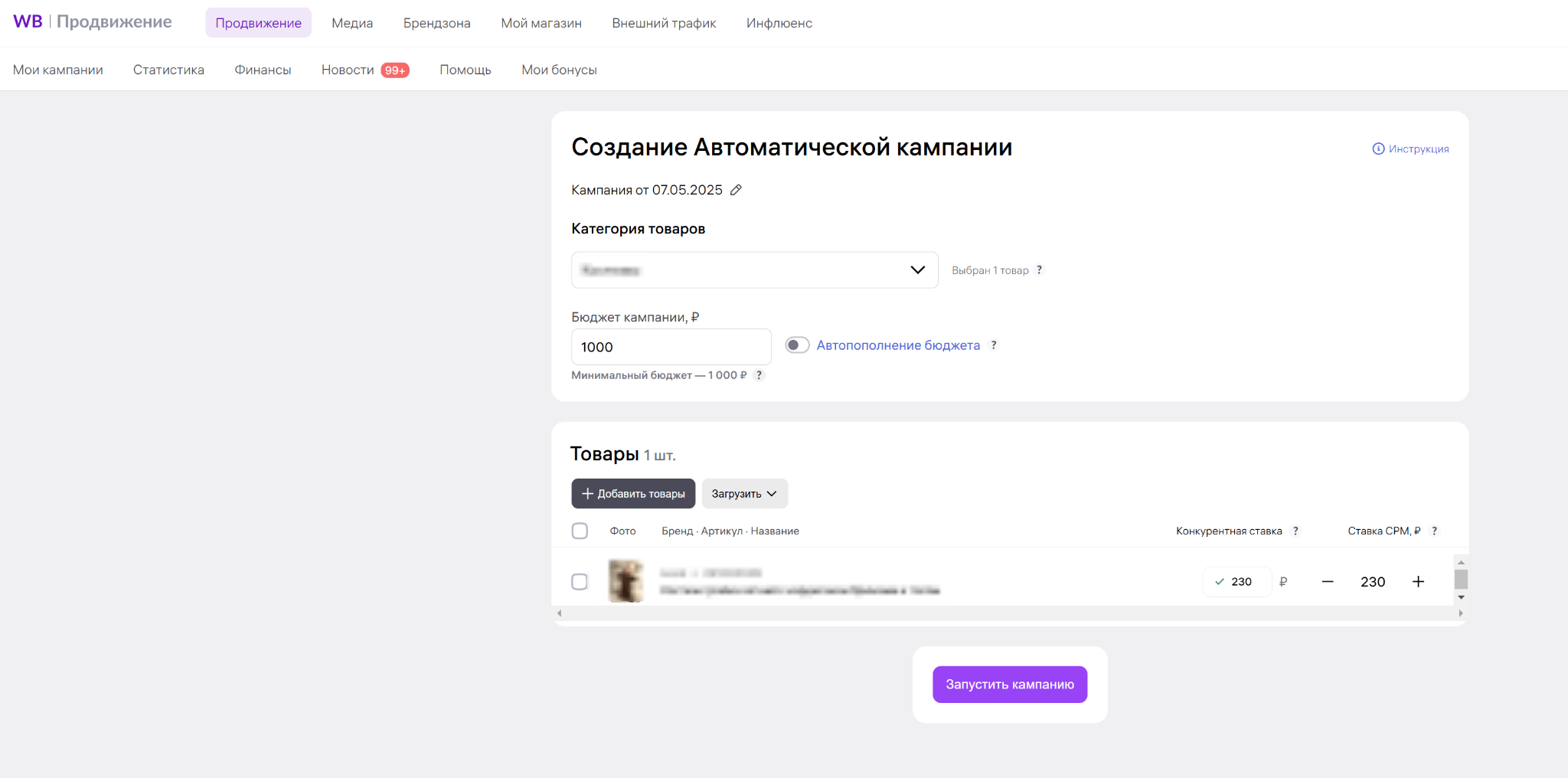Increase CPM bid with the plus icon
This screenshot has width=1568, height=778.
1418,582
